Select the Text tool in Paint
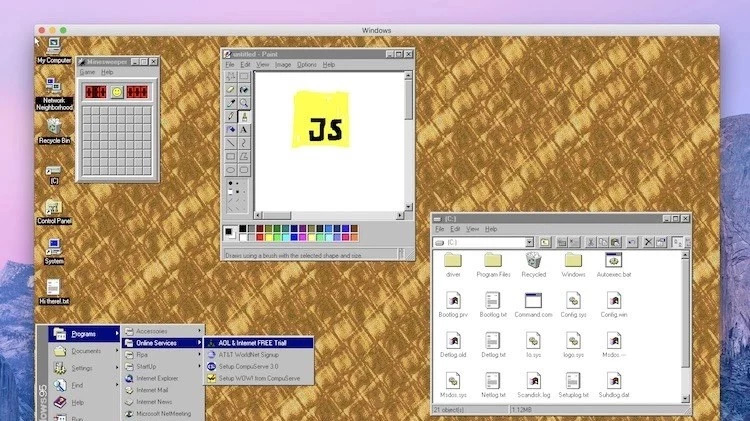 tap(244, 130)
